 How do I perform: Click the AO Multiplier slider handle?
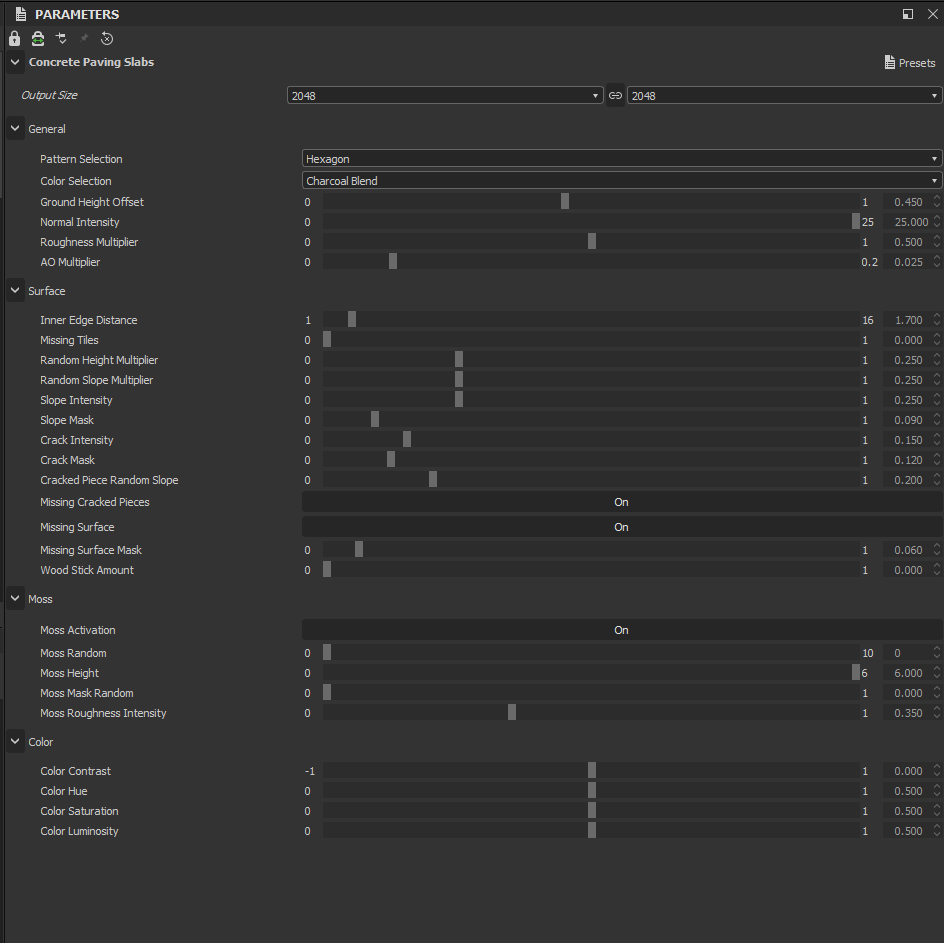pos(393,261)
